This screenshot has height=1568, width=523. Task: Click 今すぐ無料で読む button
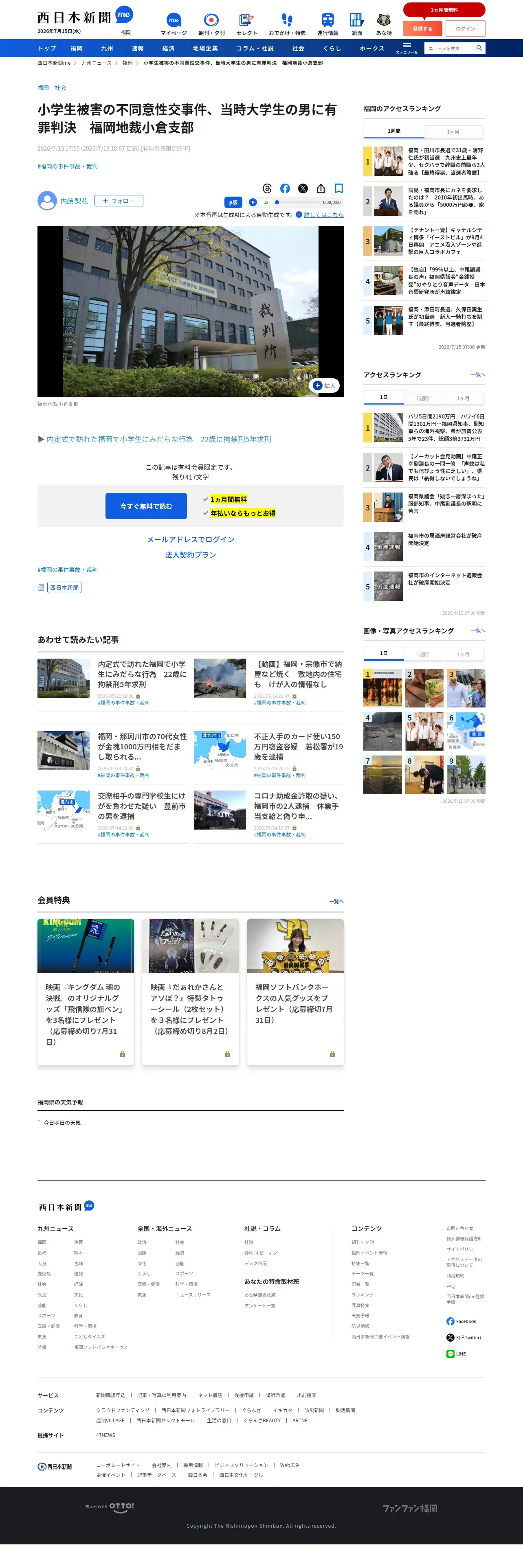tap(146, 506)
